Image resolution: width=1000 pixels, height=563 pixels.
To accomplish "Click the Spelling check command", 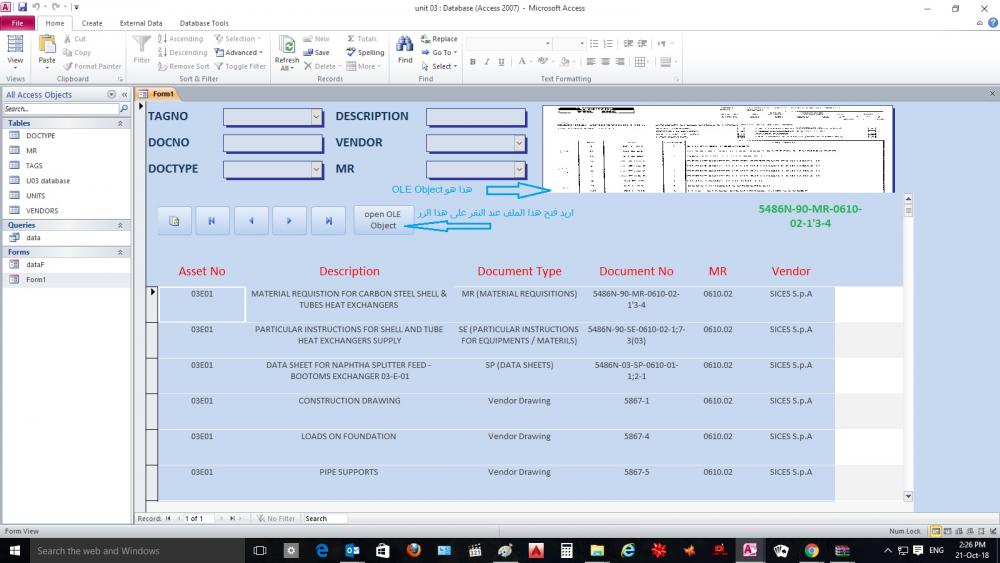I will (365, 52).
